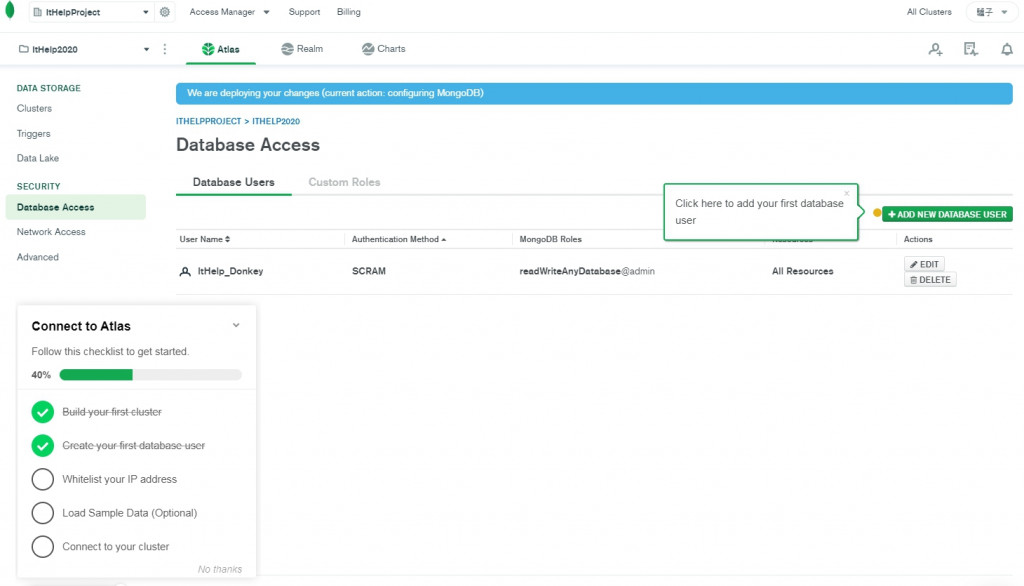Close the add database user tooltip
This screenshot has width=1024, height=586.
pos(846,193)
